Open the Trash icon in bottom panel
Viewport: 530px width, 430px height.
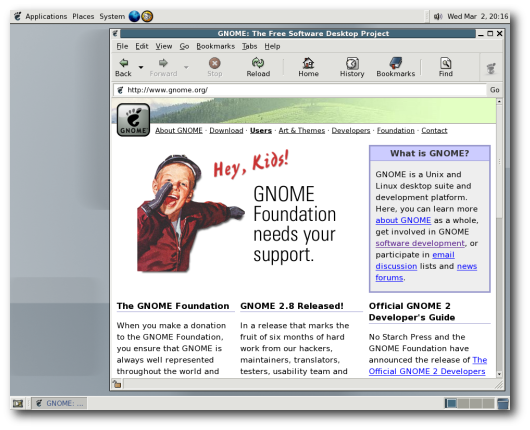503,403
